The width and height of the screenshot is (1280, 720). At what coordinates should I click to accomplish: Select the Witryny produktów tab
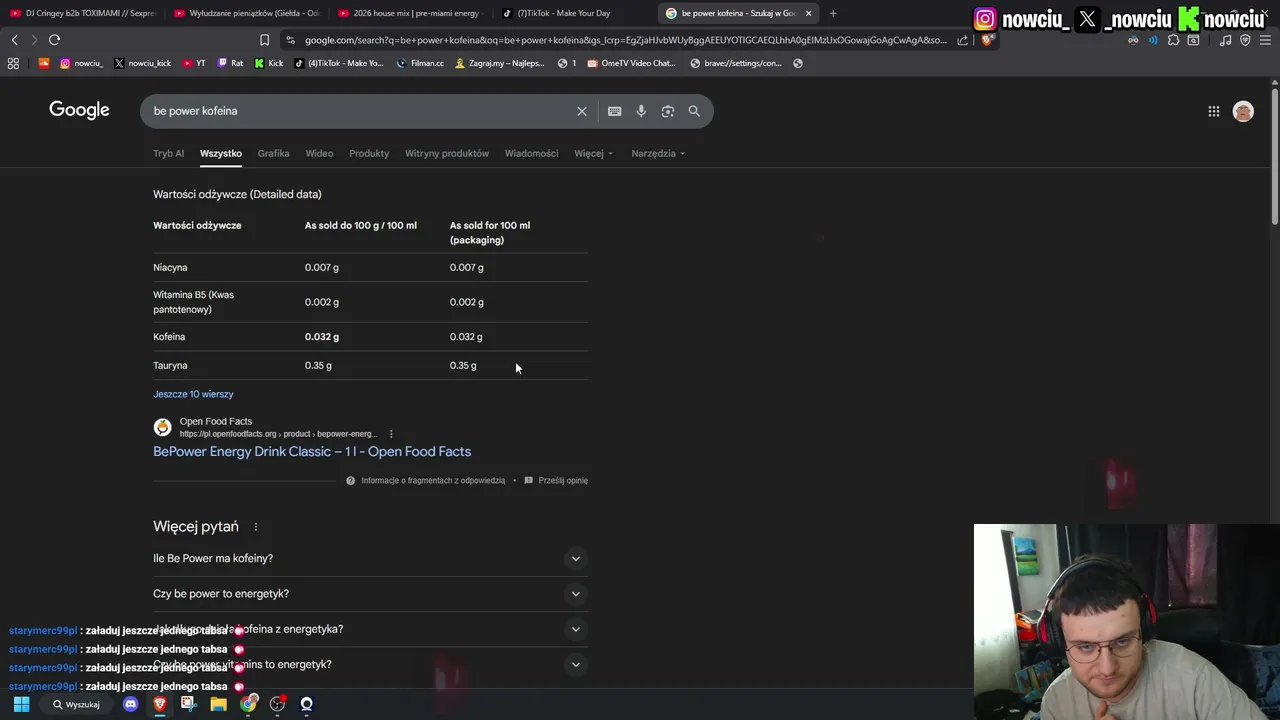(447, 154)
